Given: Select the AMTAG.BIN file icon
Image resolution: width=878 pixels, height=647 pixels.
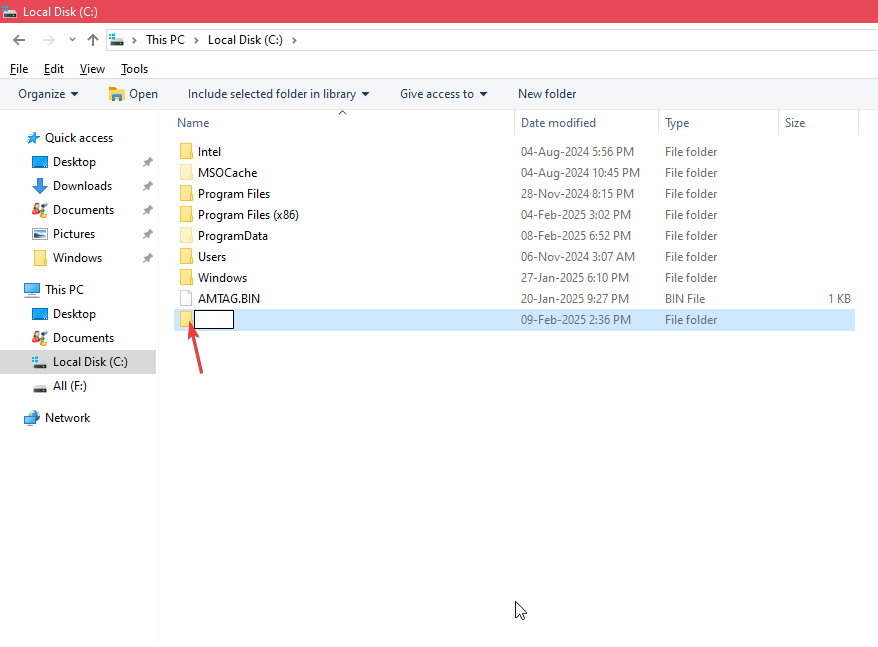Looking at the screenshot, I should pos(186,299).
